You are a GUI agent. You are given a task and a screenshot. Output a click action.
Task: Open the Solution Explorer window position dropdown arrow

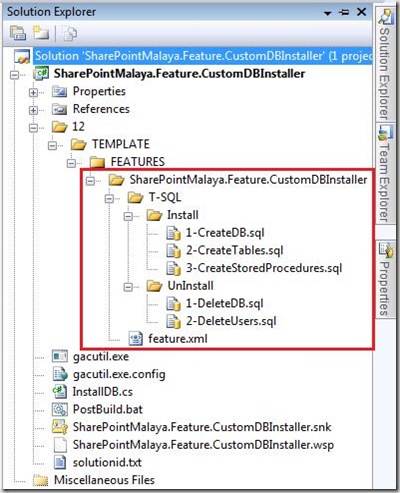click(x=327, y=13)
